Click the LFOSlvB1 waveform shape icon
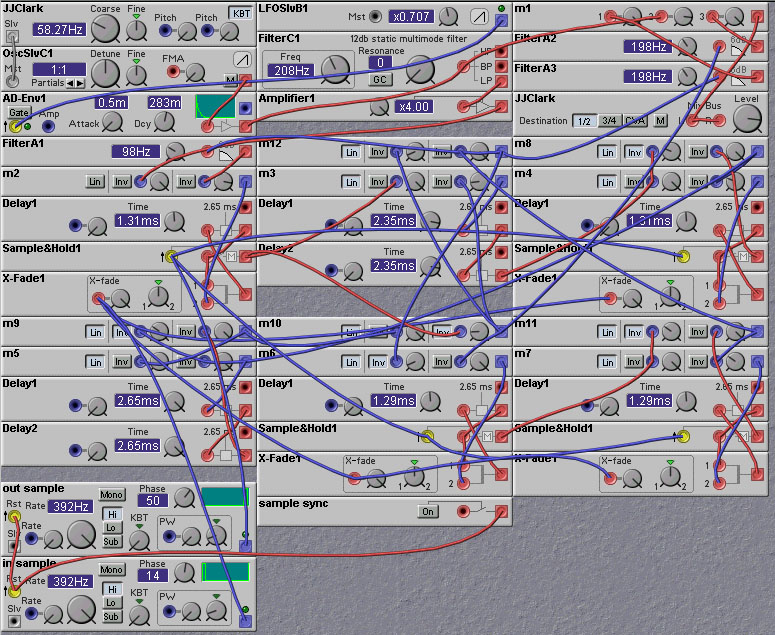Image resolution: width=775 pixels, height=635 pixels. [x=479, y=17]
